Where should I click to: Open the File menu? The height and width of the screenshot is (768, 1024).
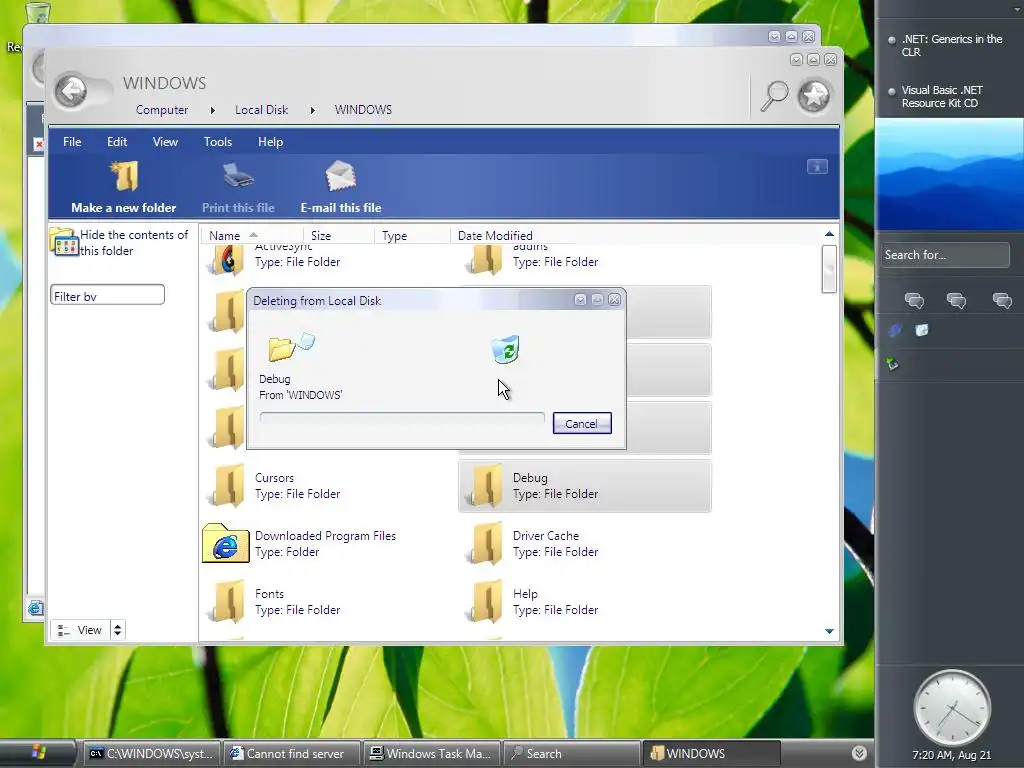tap(72, 142)
